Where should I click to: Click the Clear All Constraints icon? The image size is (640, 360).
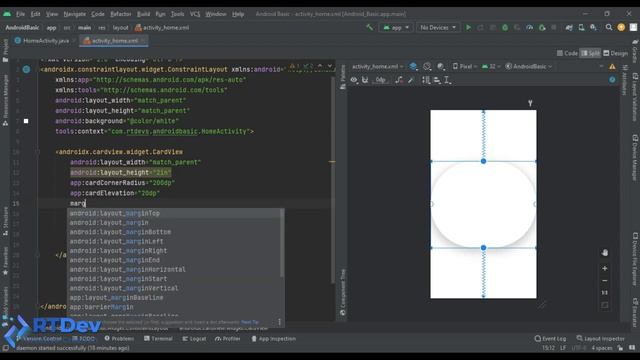[399, 80]
